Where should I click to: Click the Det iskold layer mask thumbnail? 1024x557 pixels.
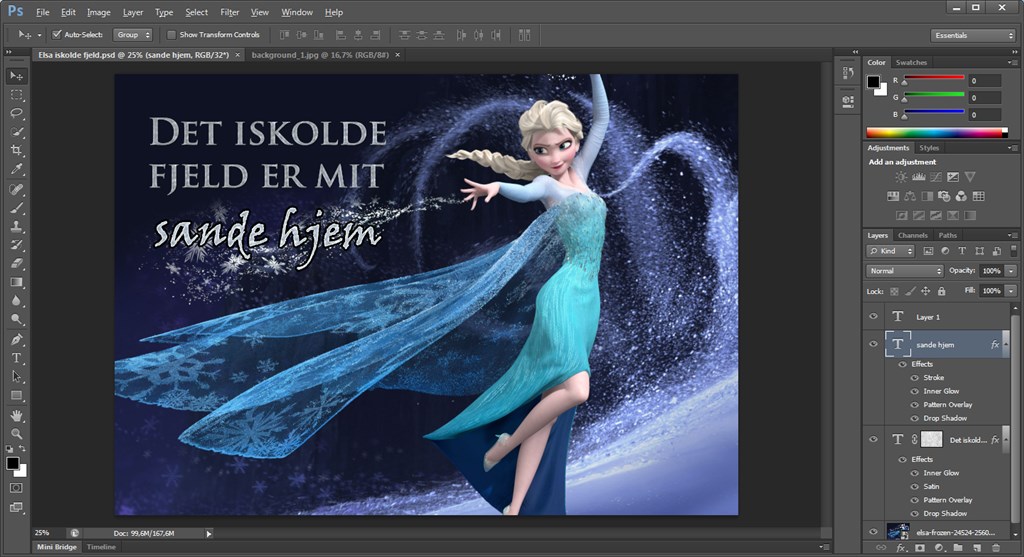click(x=931, y=439)
